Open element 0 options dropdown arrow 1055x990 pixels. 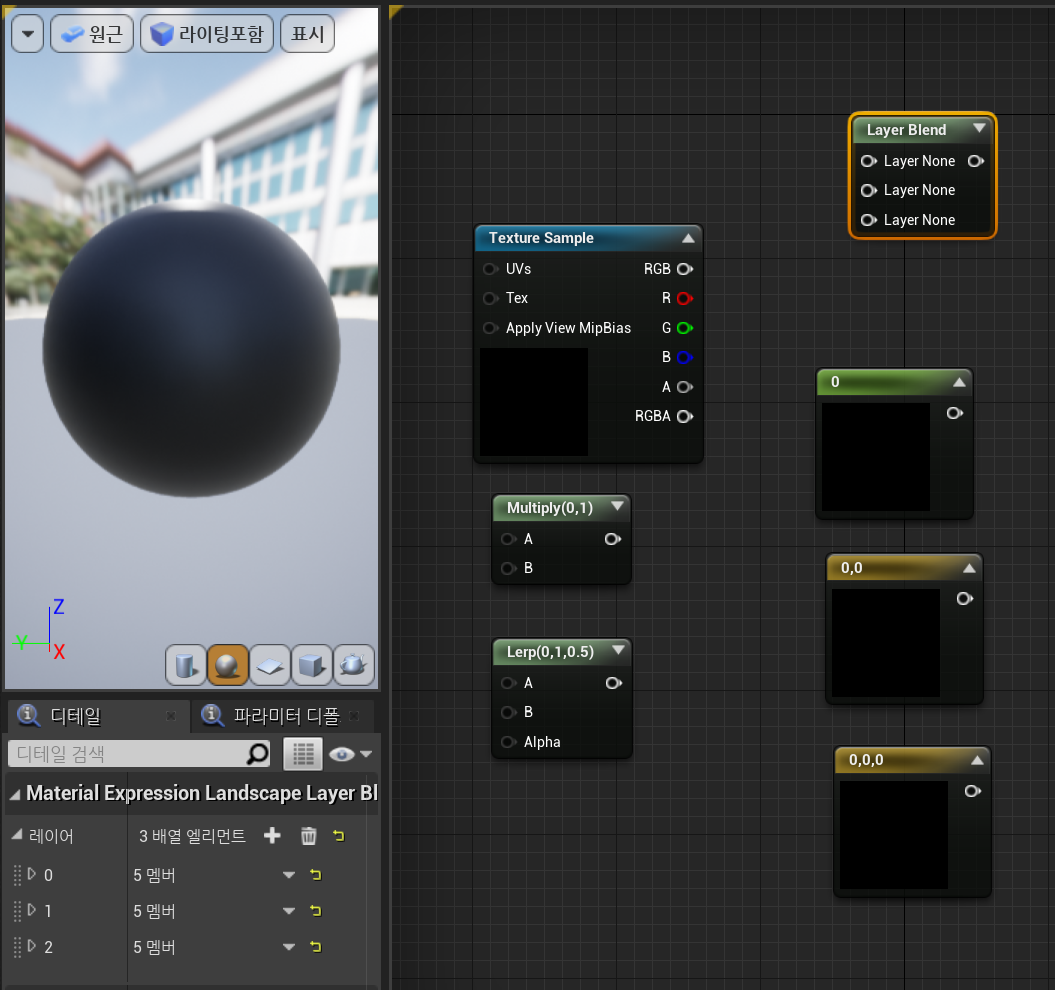[x=289, y=875]
